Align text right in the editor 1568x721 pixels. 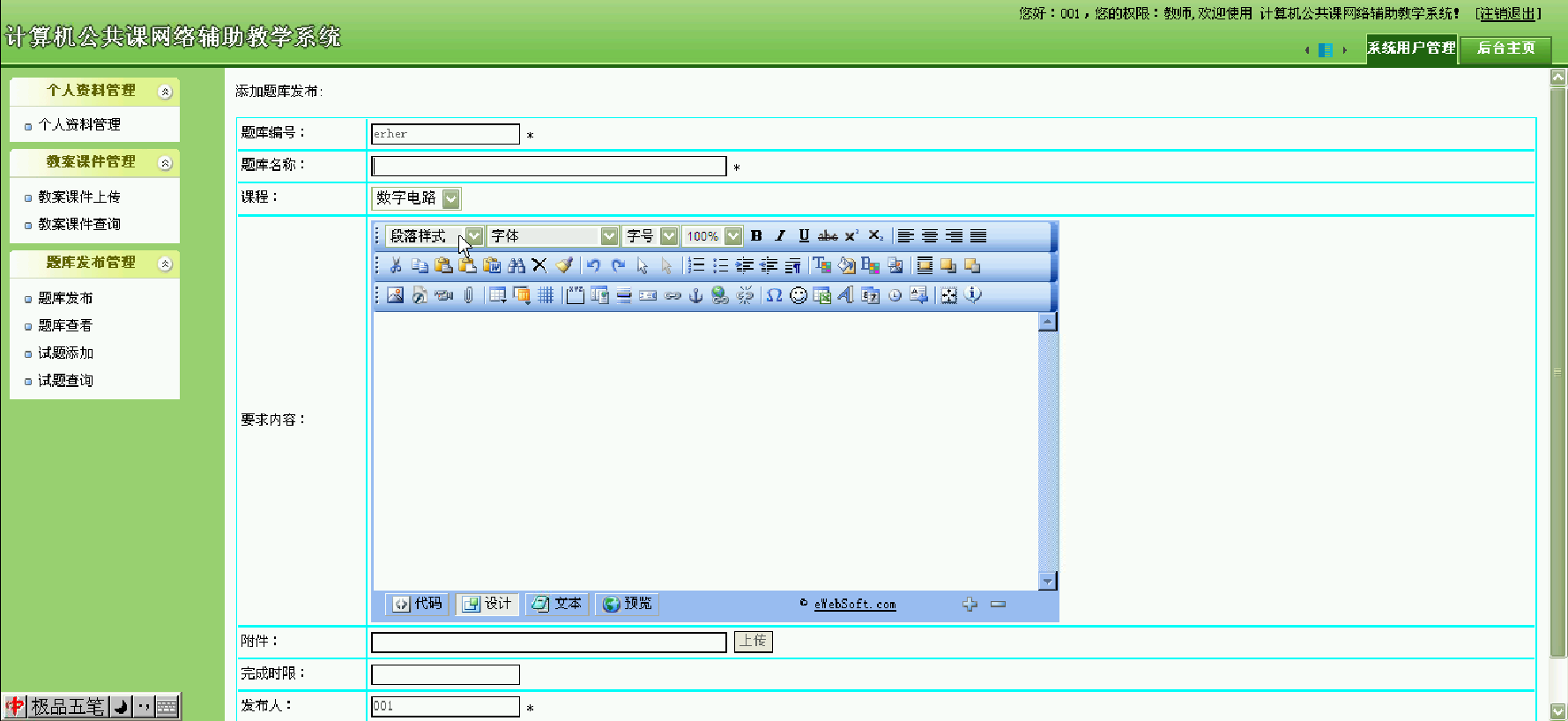click(x=955, y=236)
